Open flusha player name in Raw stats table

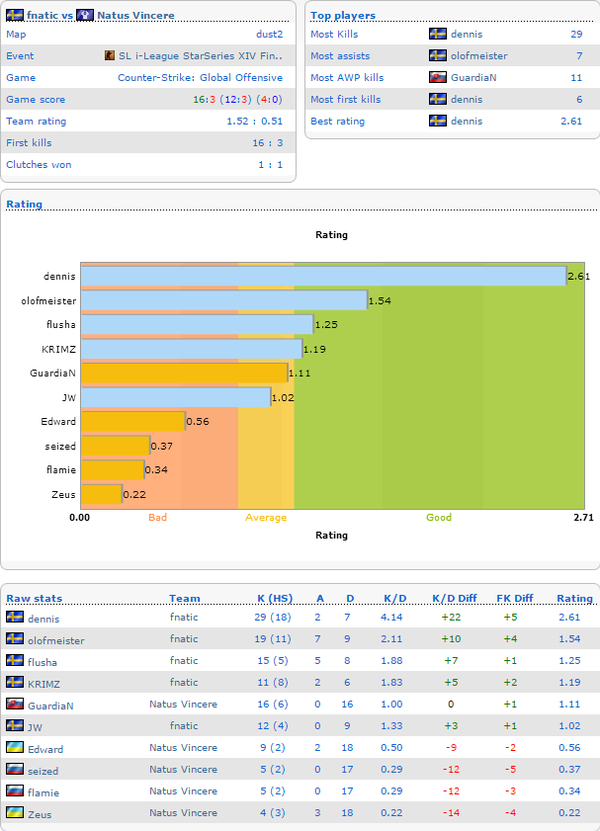click(x=42, y=662)
